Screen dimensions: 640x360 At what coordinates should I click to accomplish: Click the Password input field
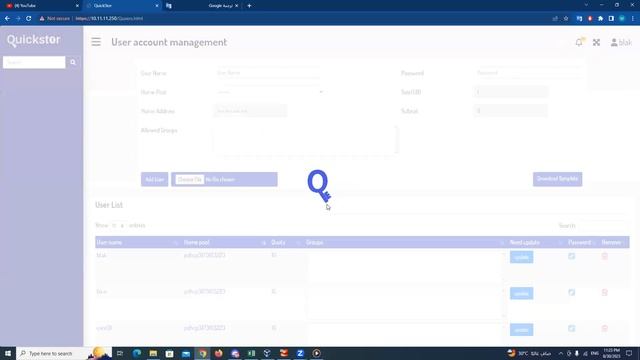pos(528,73)
